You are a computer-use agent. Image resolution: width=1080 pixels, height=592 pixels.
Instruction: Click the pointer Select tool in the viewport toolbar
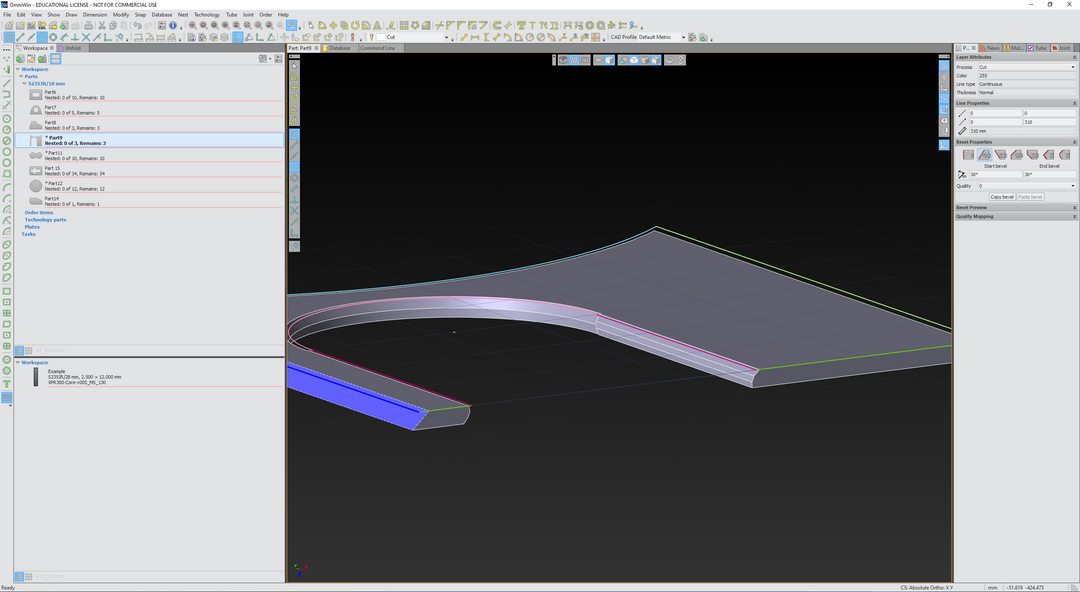295,65
